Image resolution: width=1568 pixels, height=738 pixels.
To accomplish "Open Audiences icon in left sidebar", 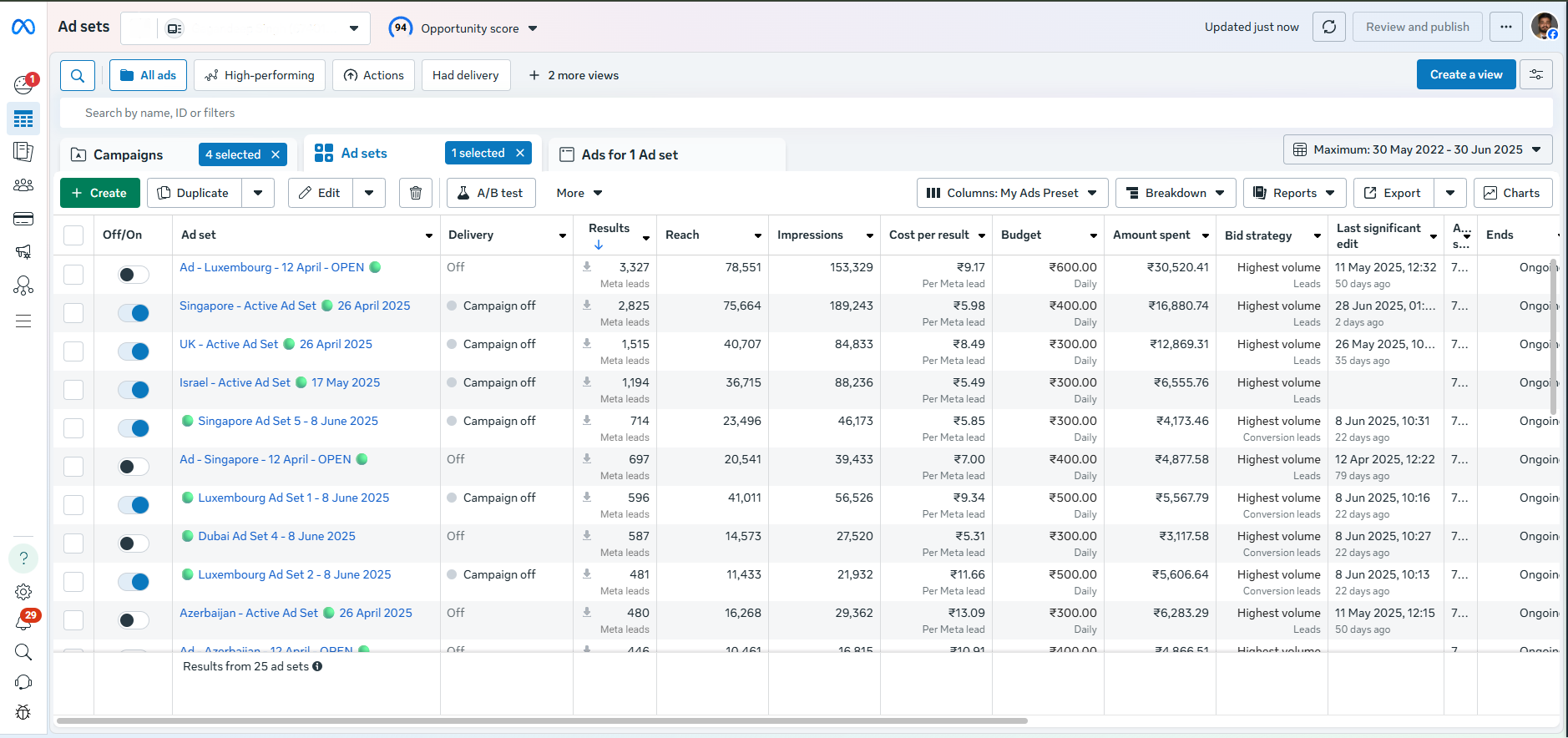I will click(x=23, y=185).
